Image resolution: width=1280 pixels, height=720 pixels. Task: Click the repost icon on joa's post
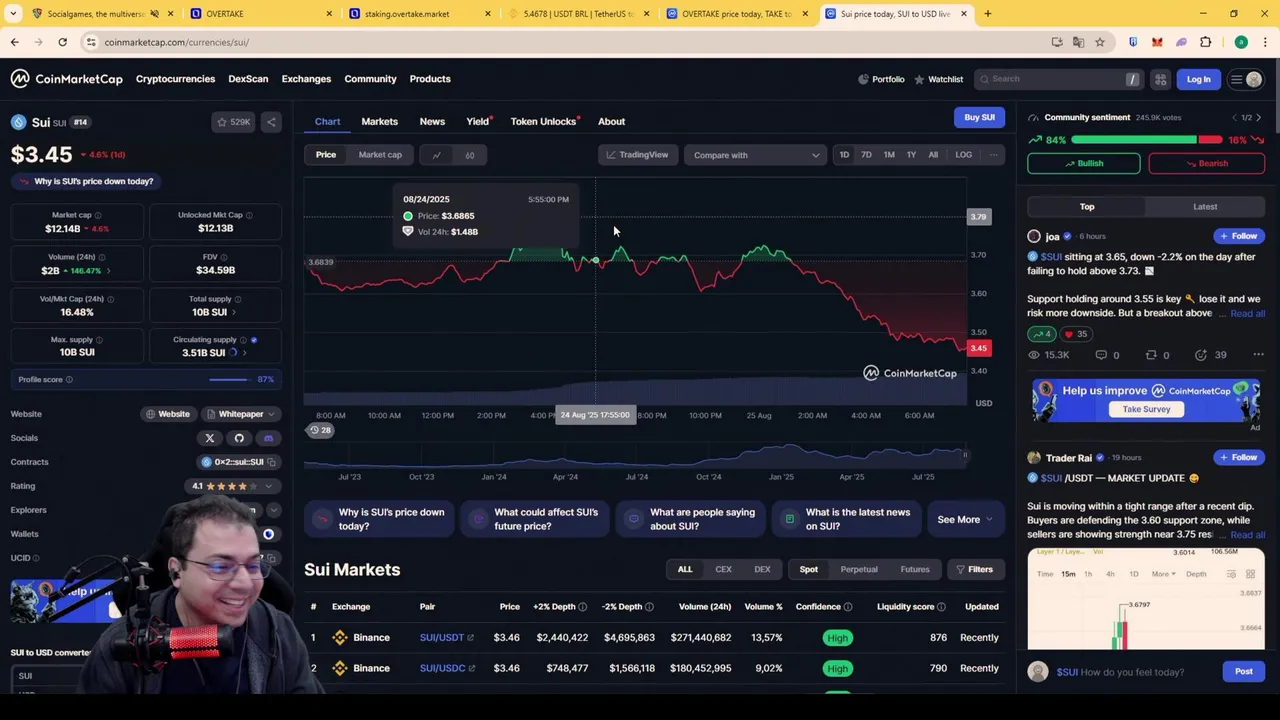point(1151,355)
